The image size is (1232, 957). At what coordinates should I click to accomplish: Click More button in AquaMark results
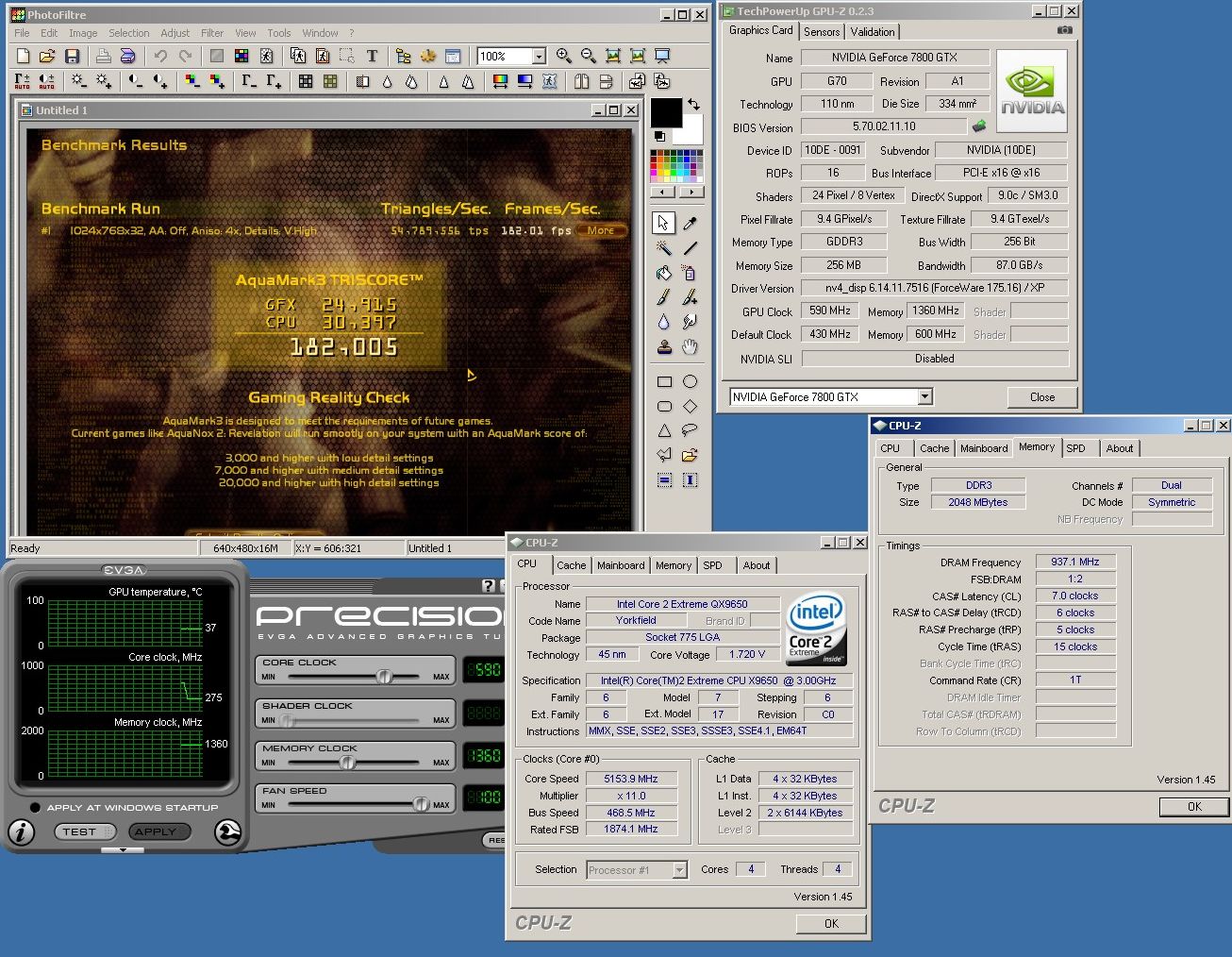(x=601, y=230)
